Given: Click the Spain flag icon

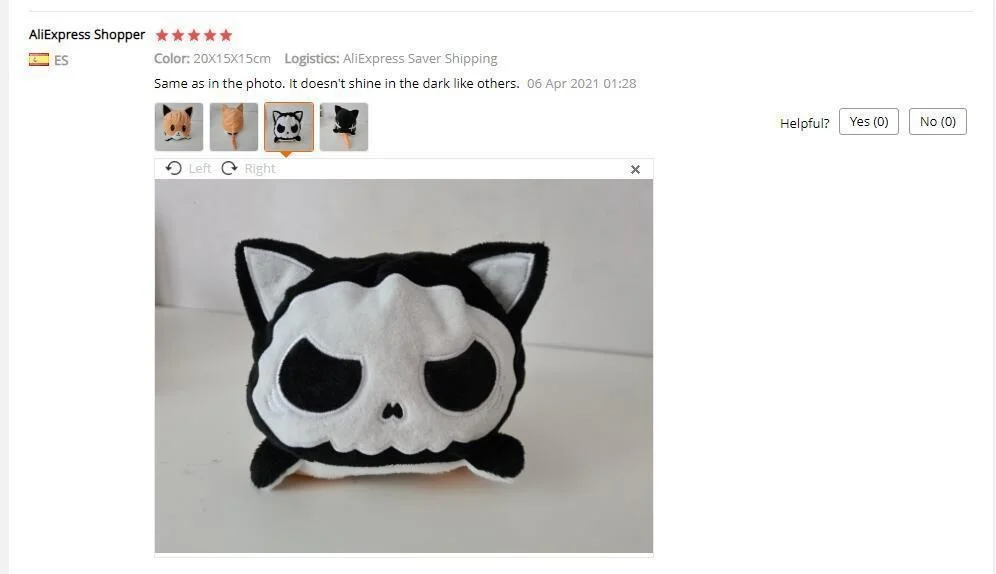Looking at the screenshot, I should pos(39,60).
